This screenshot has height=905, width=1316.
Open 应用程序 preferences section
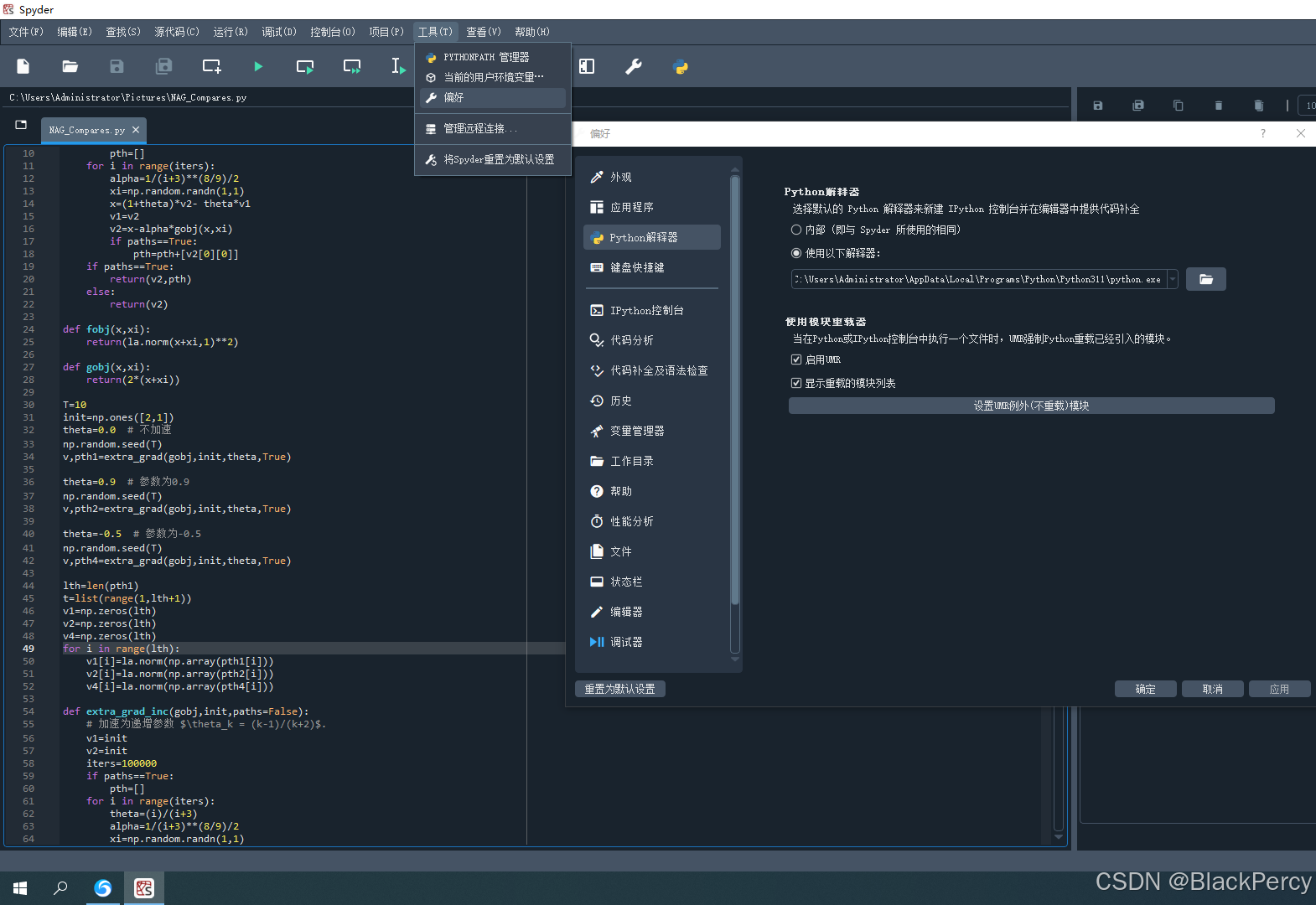tap(652, 207)
